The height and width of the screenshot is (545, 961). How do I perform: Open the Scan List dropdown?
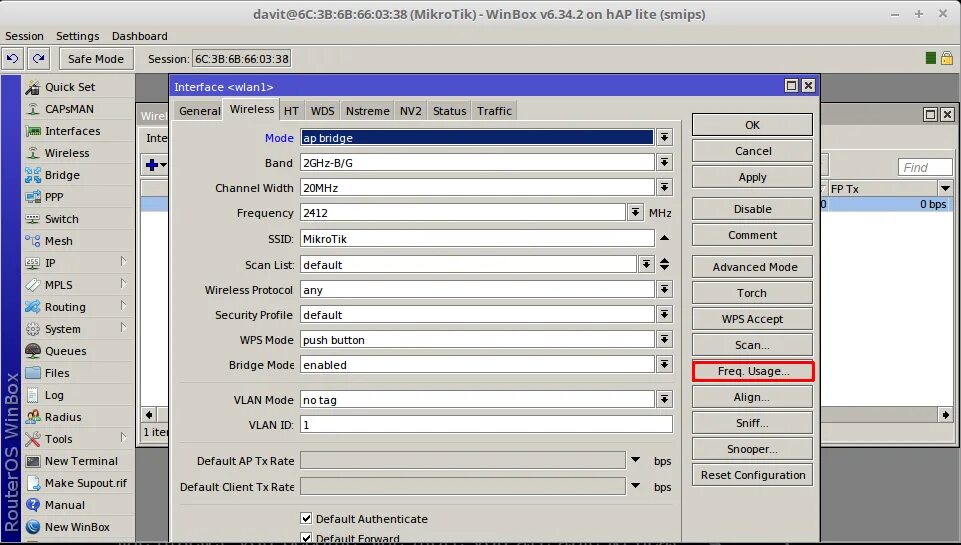(x=646, y=264)
